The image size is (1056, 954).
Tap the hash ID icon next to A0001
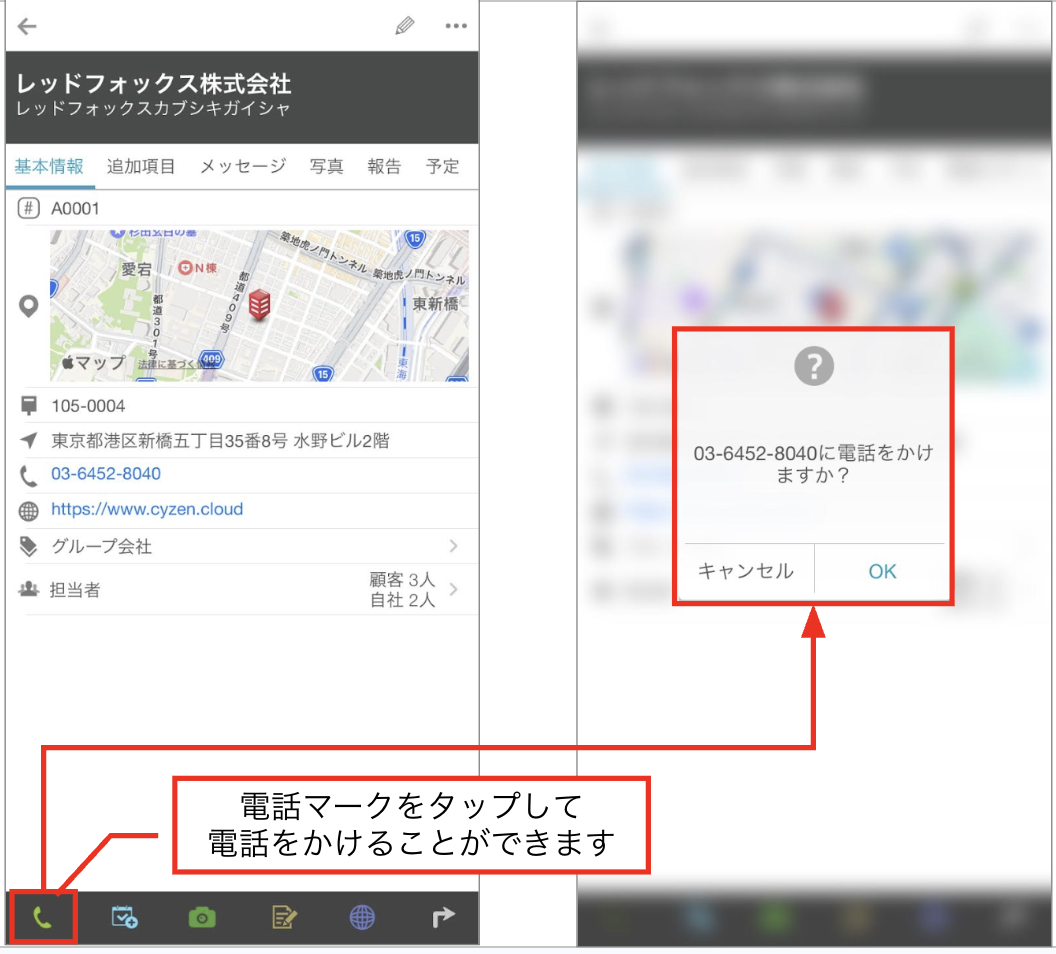pos(28,208)
